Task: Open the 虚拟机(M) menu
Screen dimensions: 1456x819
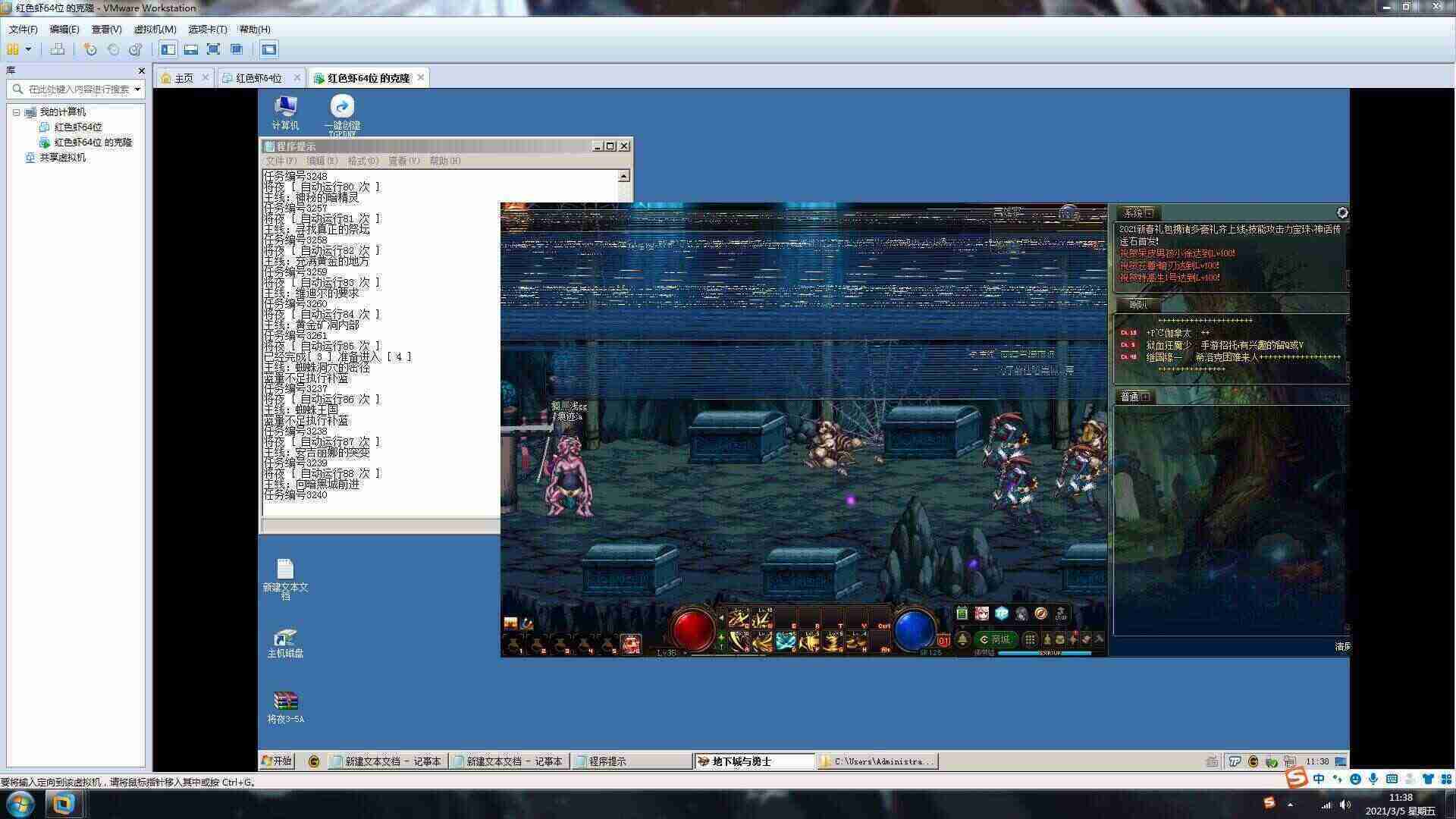Action: click(155, 29)
